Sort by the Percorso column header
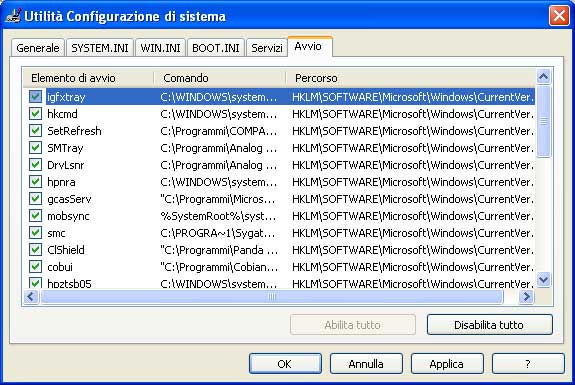Viewport: 575px width, 385px height. point(410,78)
